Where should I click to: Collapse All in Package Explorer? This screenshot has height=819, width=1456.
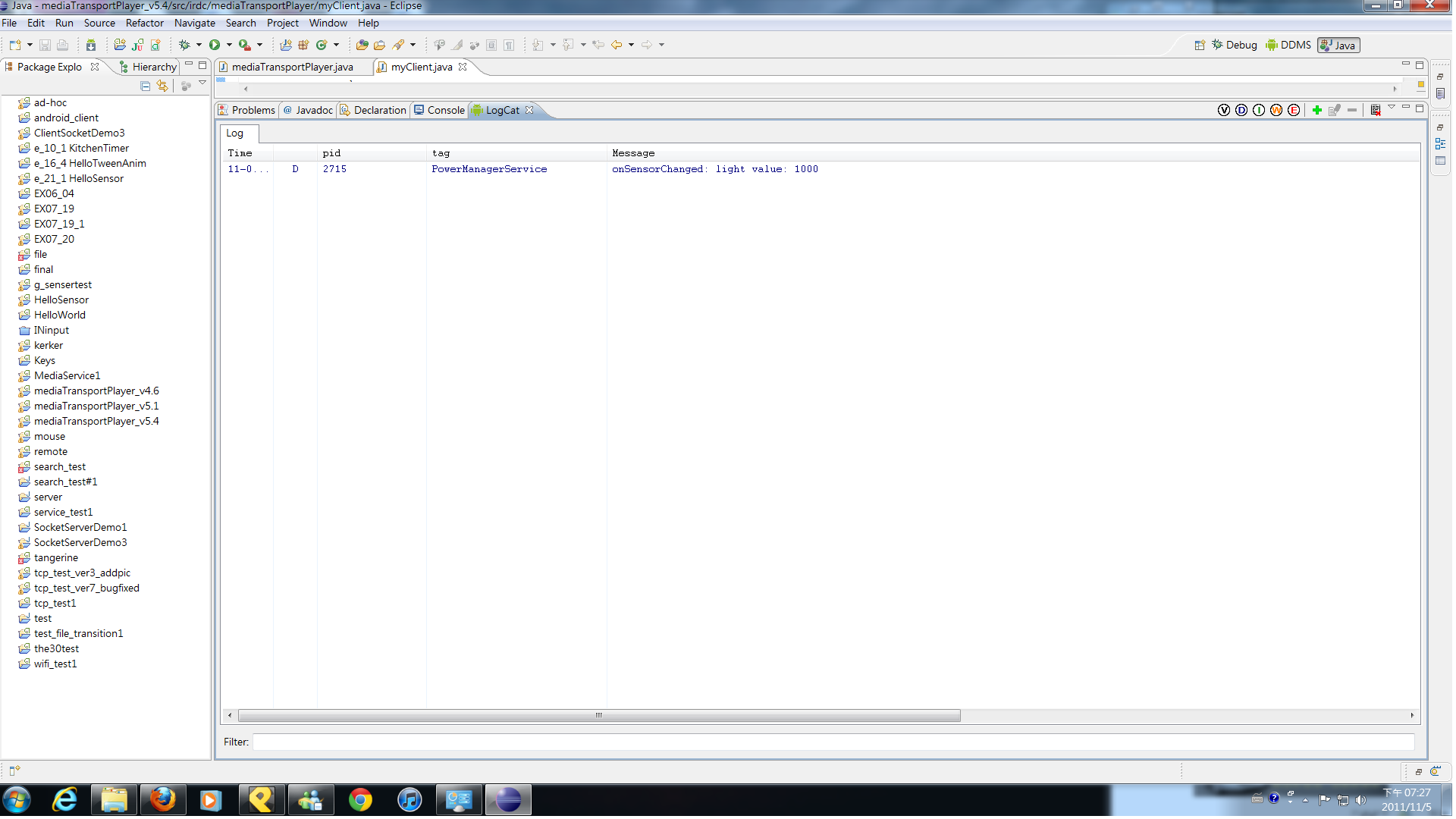coord(145,86)
